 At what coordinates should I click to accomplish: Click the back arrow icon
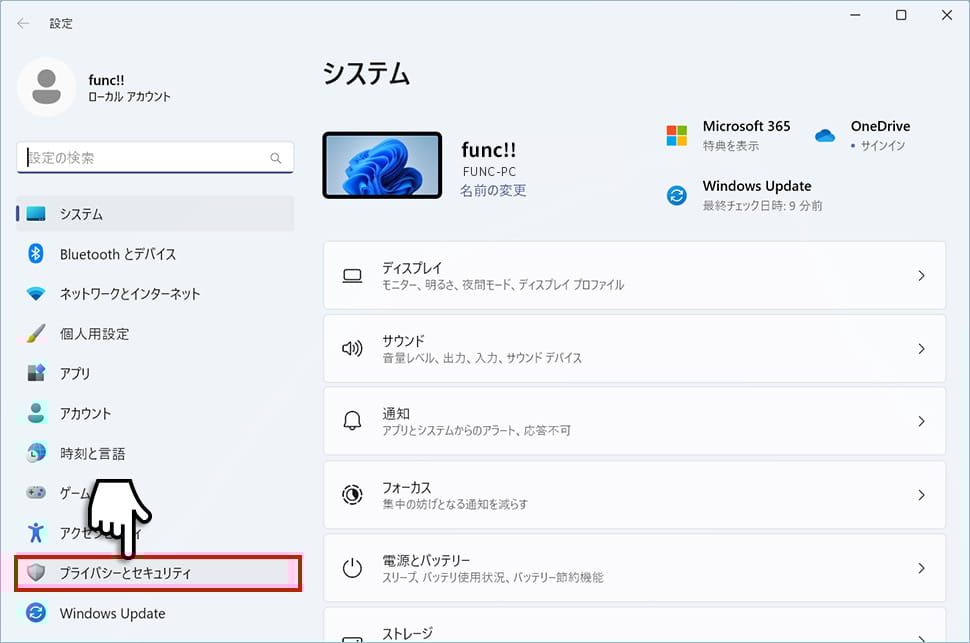click(x=24, y=24)
